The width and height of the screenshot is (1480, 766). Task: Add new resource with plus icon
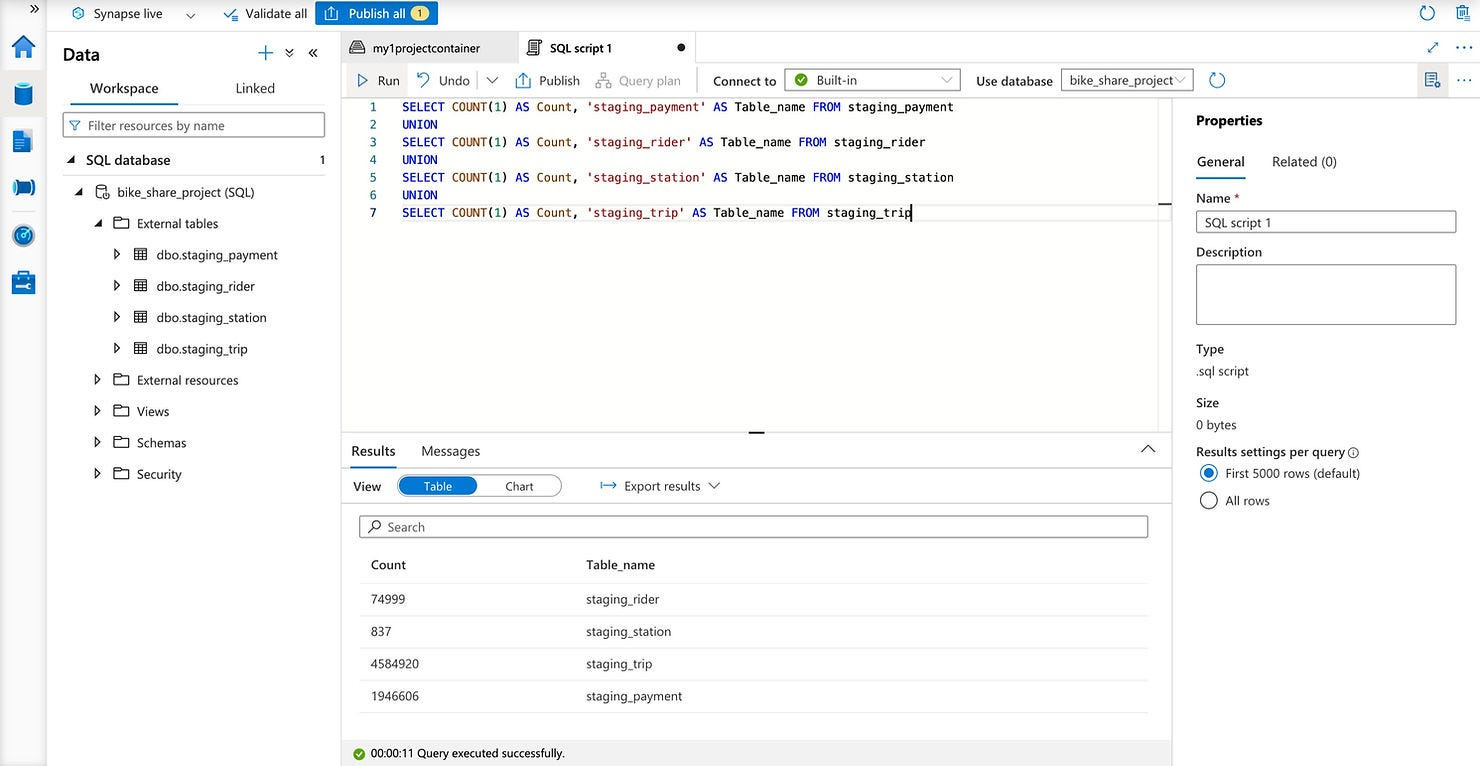pyautogui.click(x=265, y=53)
